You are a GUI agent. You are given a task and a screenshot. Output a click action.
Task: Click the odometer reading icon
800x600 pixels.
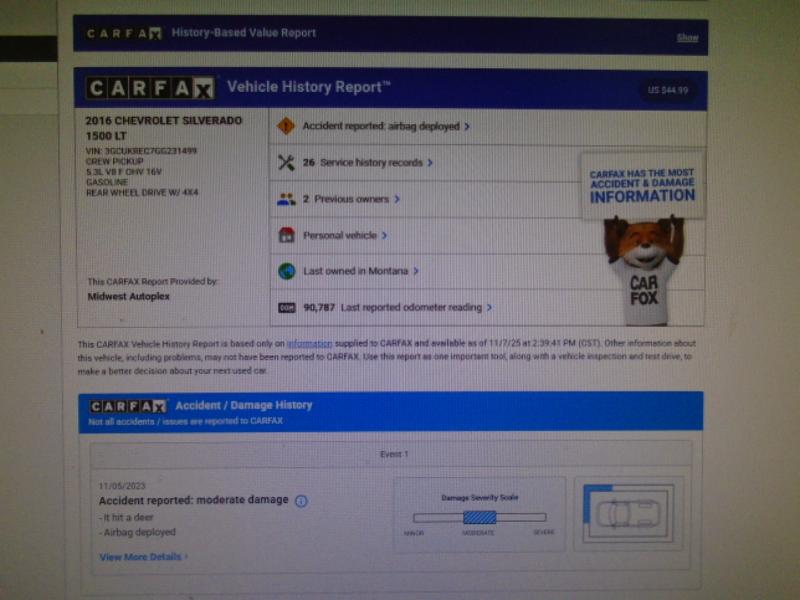(x=286, y=308)
